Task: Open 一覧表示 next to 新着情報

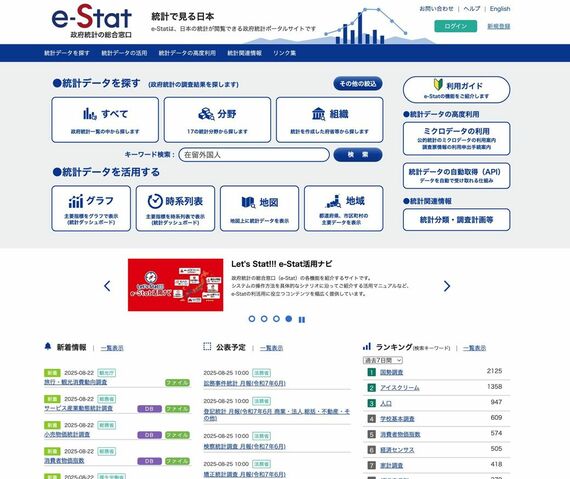Action: [112, 348]
